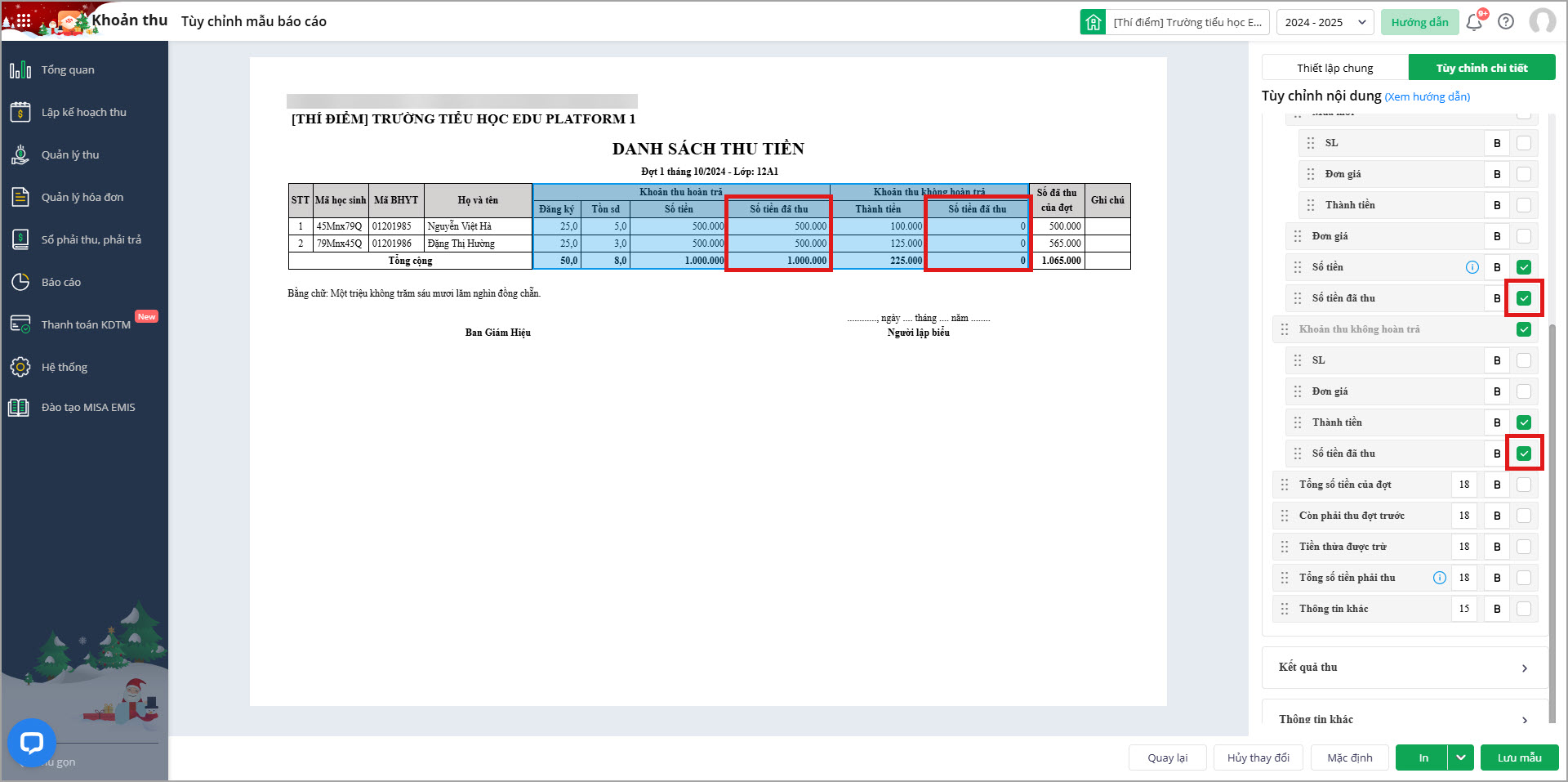Open the user avatar menu

coord(1542,22)
